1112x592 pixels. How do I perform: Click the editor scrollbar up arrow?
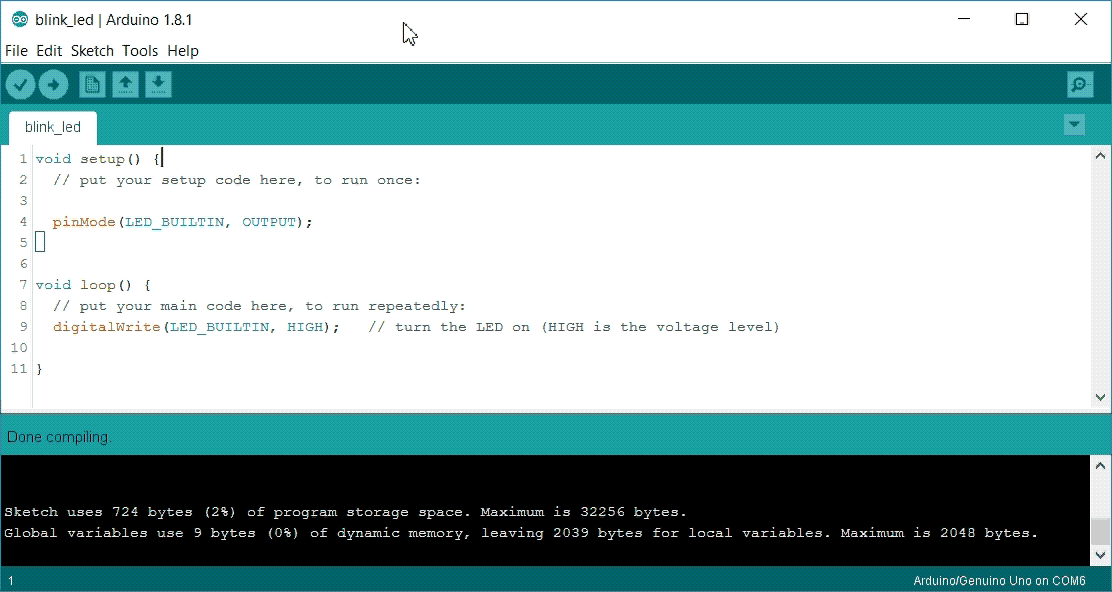[1100, 154]
